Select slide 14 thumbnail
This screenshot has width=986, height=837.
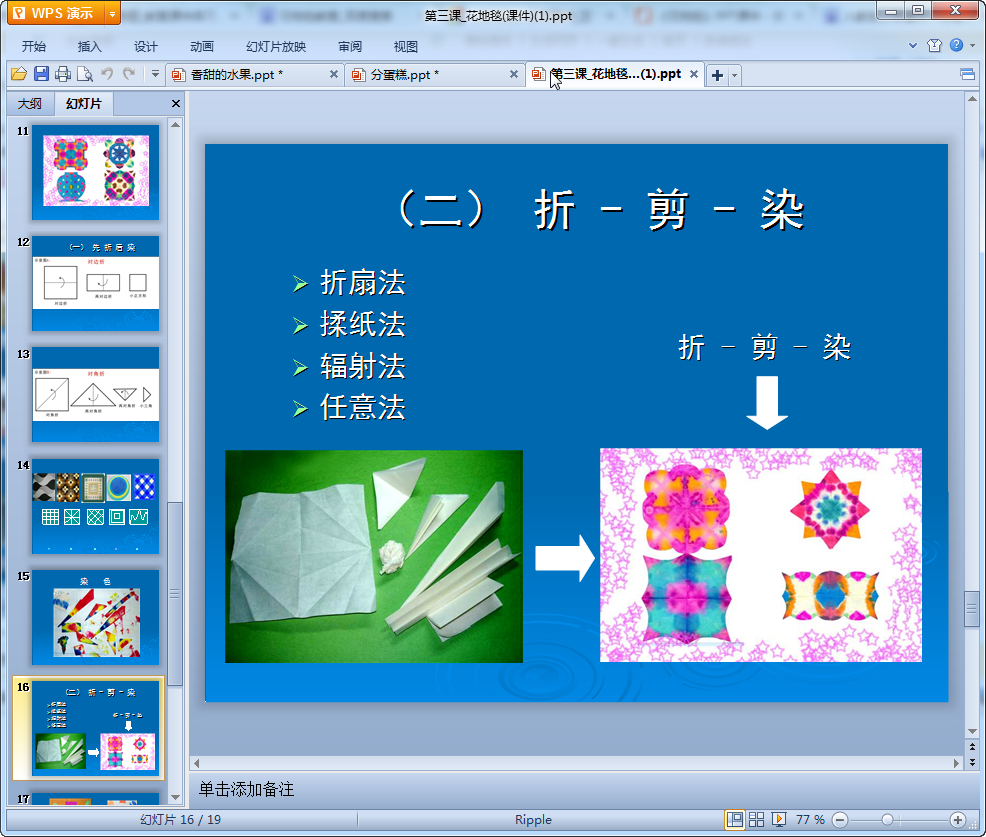96,506
